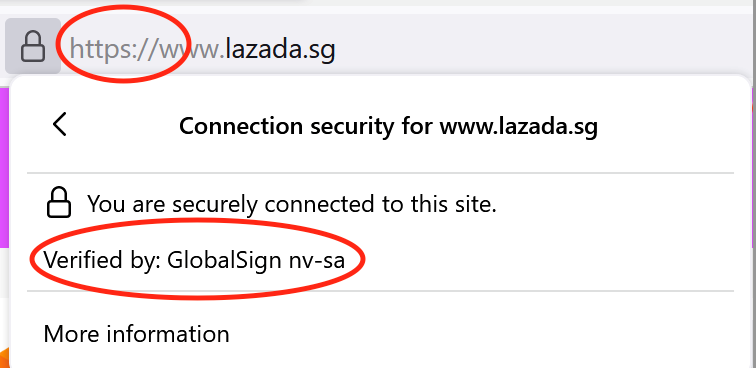Click the address bar URL field
The width and height of the screenshot is (756, 368).
click(407, 48)
